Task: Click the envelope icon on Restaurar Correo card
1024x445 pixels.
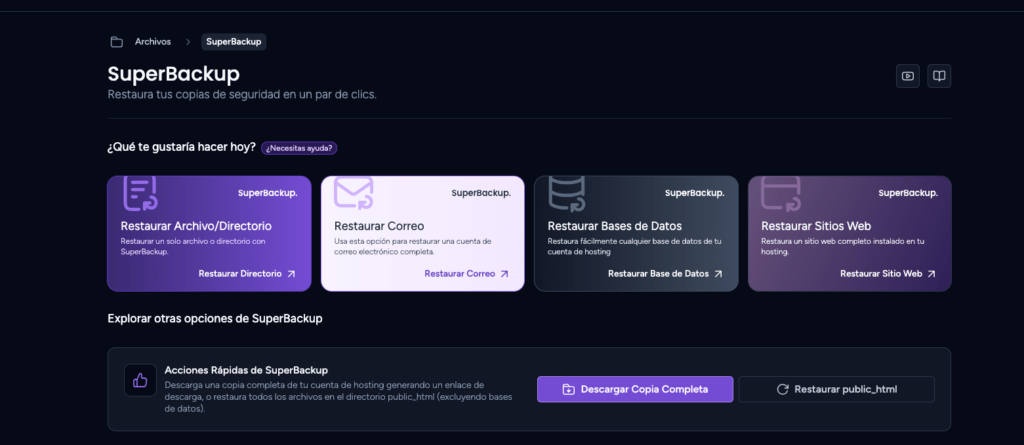Action: [x=353, y=192]
